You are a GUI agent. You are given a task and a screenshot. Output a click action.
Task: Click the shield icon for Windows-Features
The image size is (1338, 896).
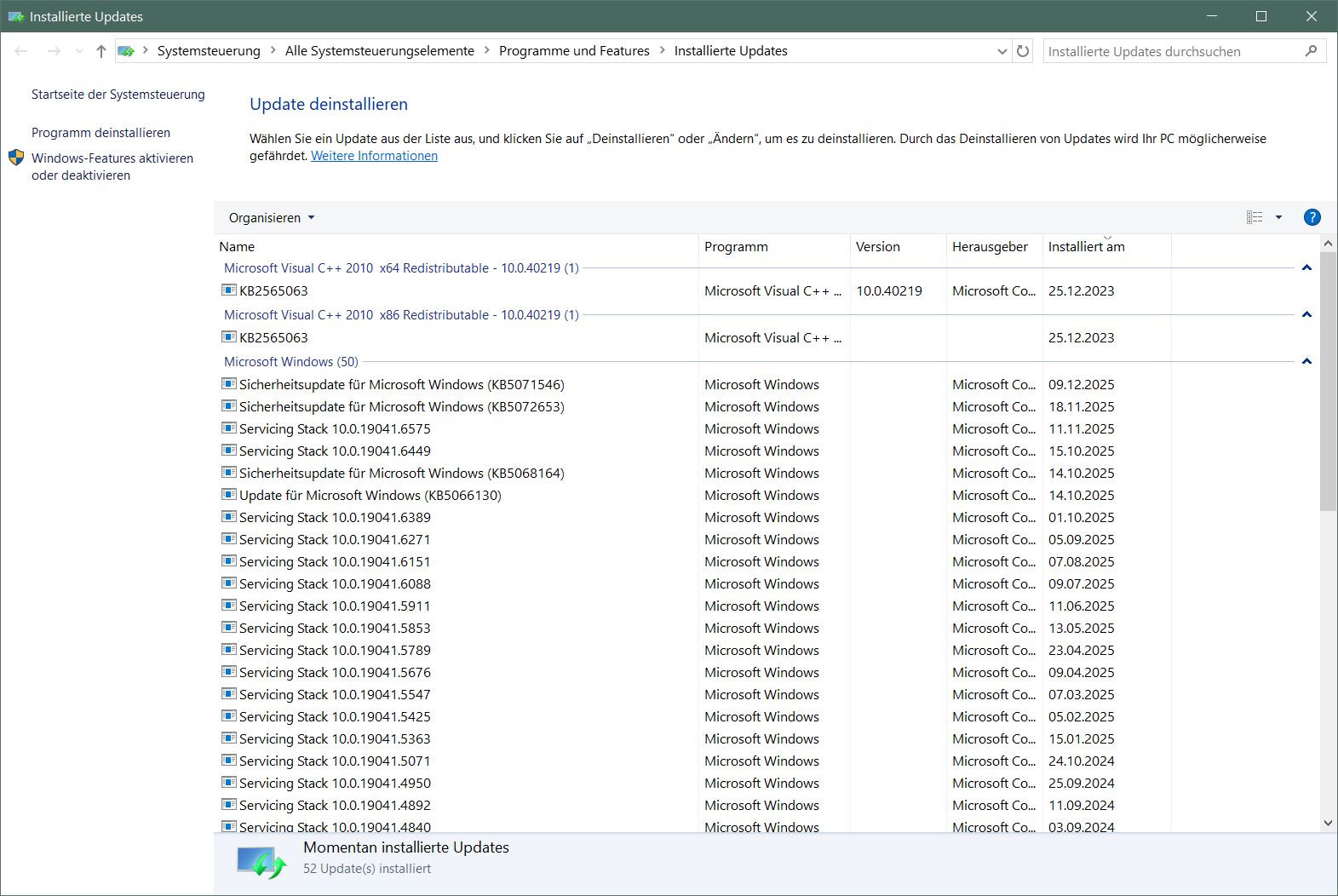point(16,158)
